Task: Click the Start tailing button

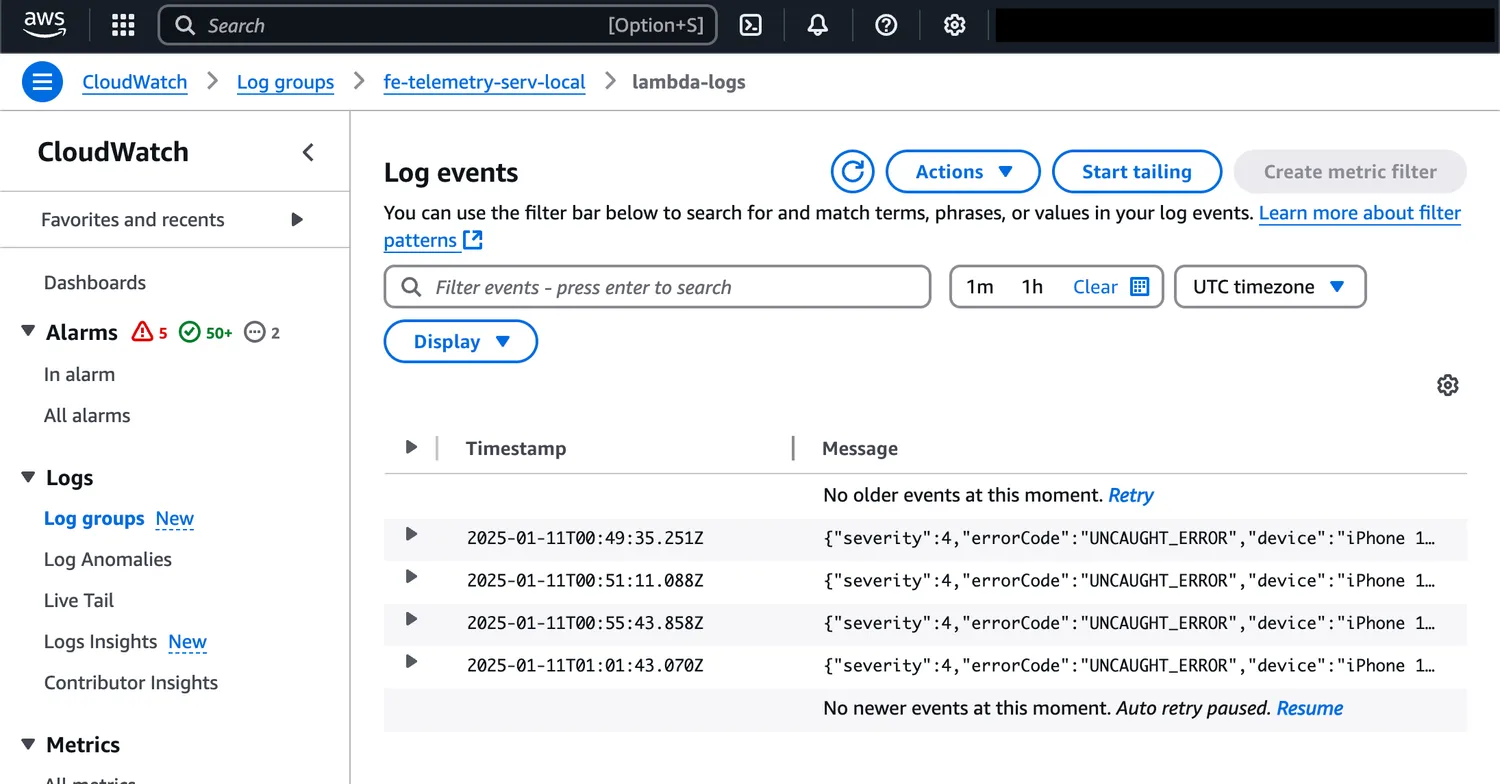Action: pos(1137,172)
